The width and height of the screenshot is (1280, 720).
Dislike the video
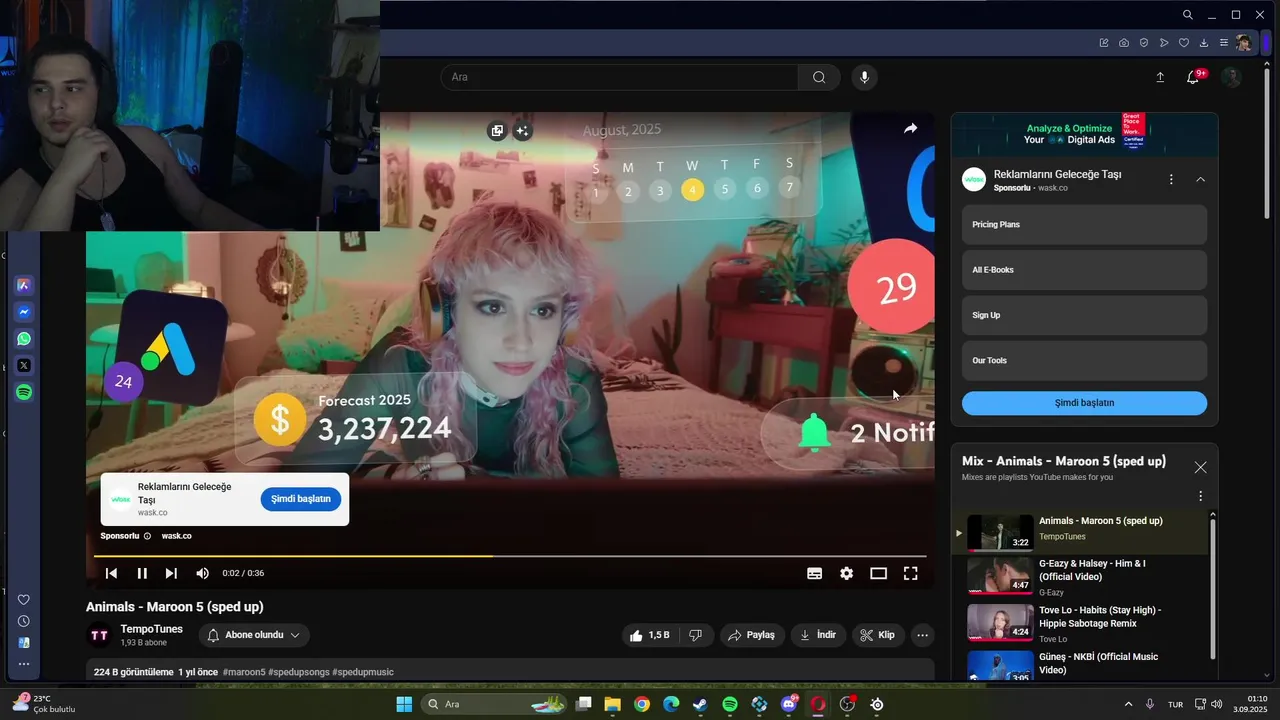coord(696,635)
